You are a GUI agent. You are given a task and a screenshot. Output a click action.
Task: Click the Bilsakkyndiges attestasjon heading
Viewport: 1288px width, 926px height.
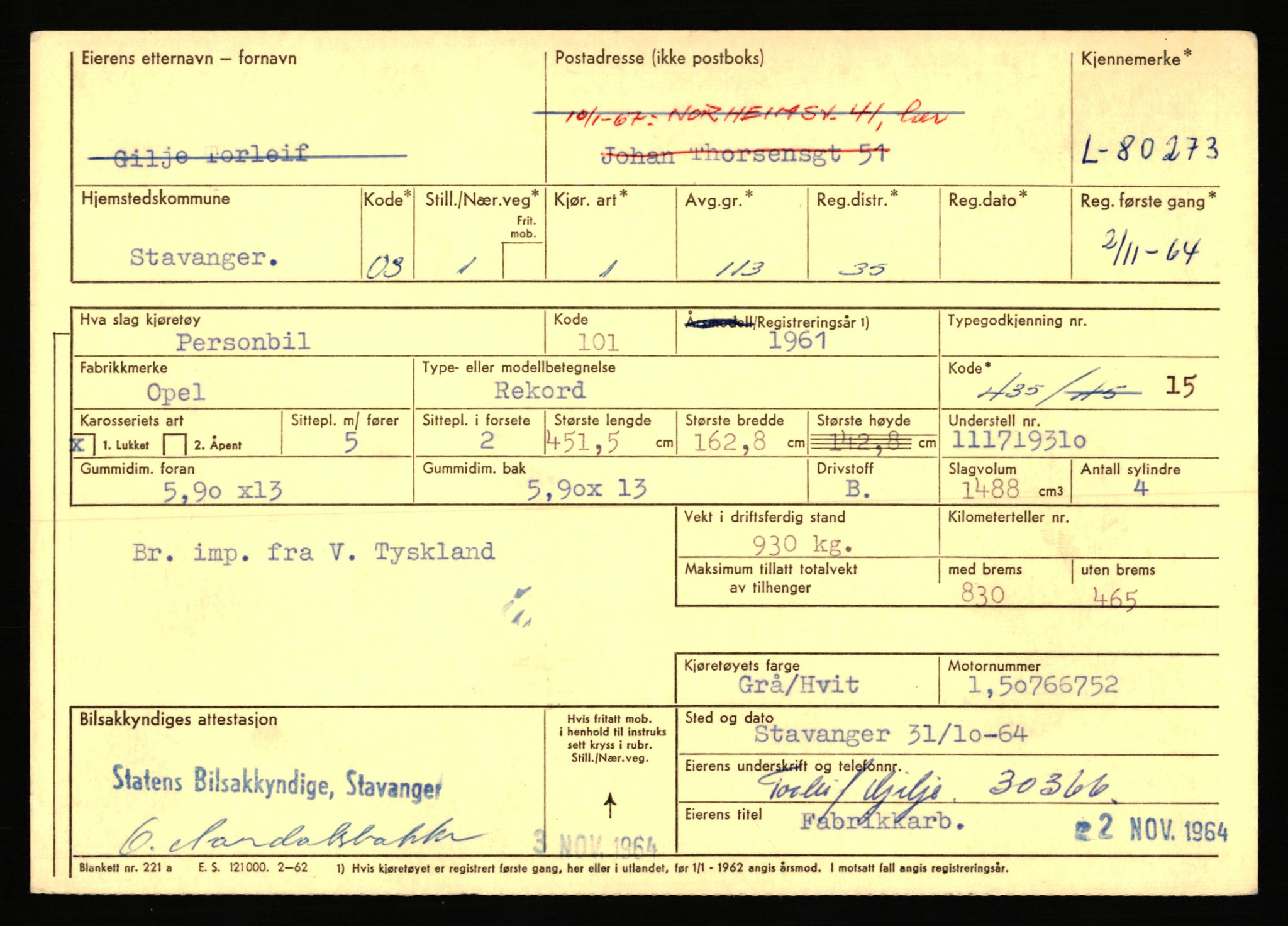pyautogui.click(x=178, y=719)
